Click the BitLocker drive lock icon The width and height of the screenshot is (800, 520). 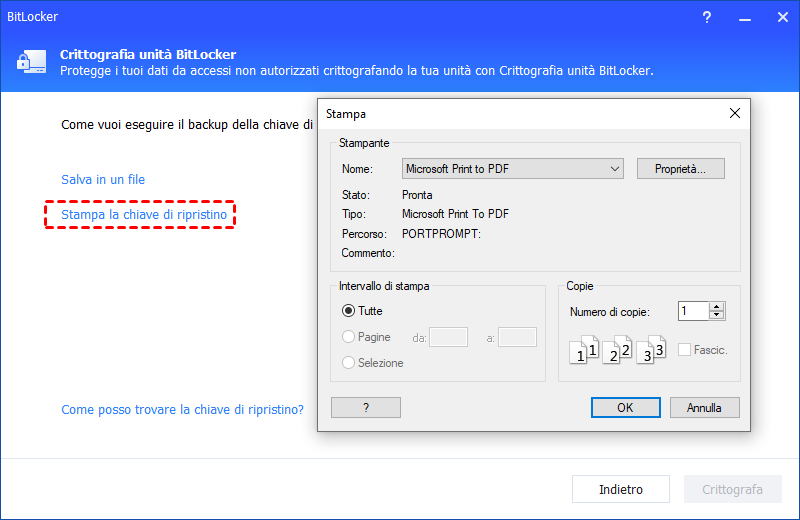[31, 62]
